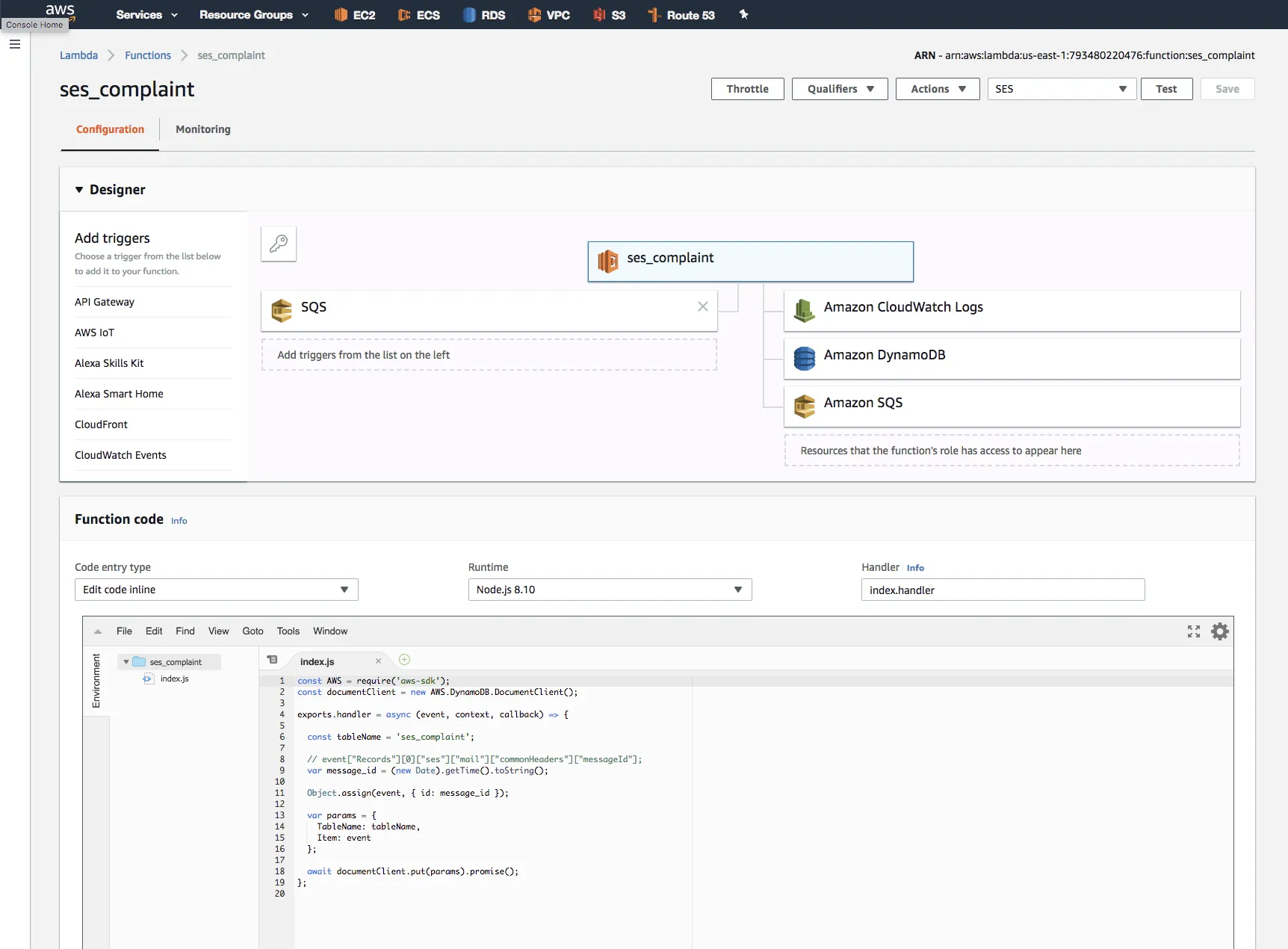Expand the Qualifiers dropdown
Viewport: 1288px width, 949px height.
[x=839, y=89]
